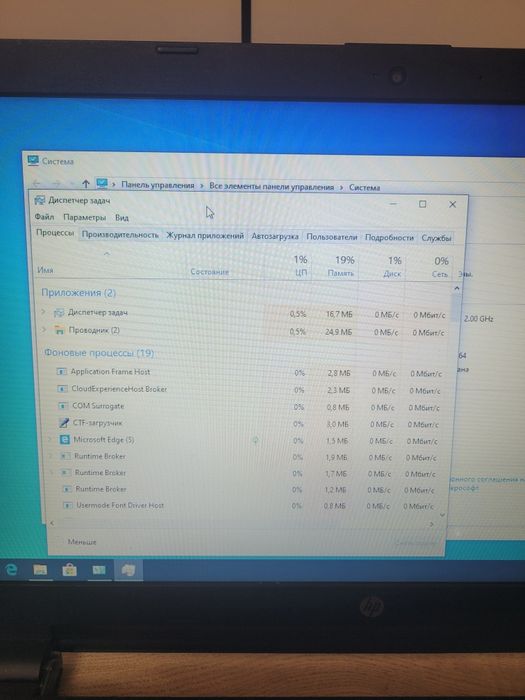
Task: Click Все элементы панели управления breadcrumb
Action: tap(271, 187)
